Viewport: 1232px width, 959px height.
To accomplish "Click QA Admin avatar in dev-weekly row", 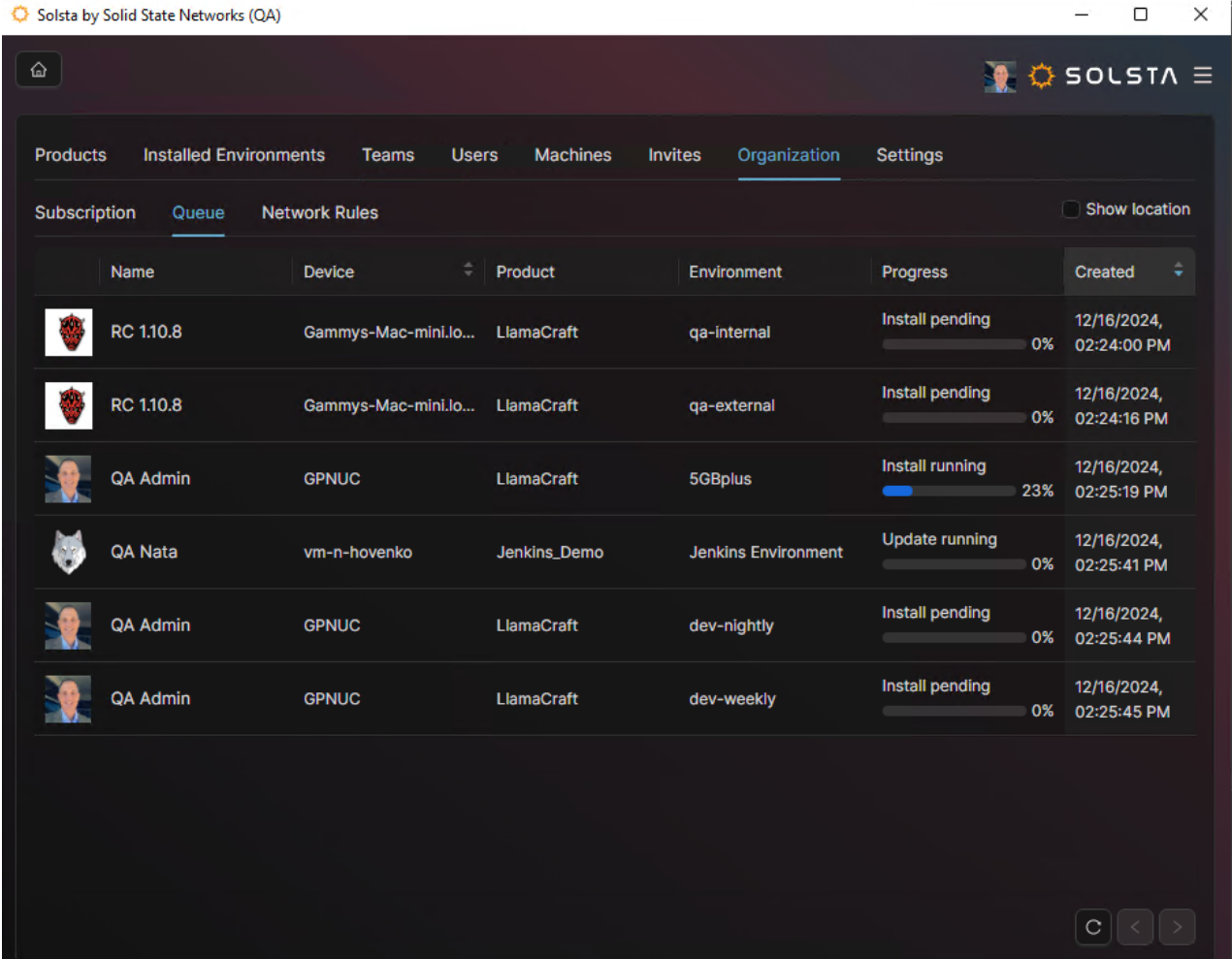I will coord(69,699).
